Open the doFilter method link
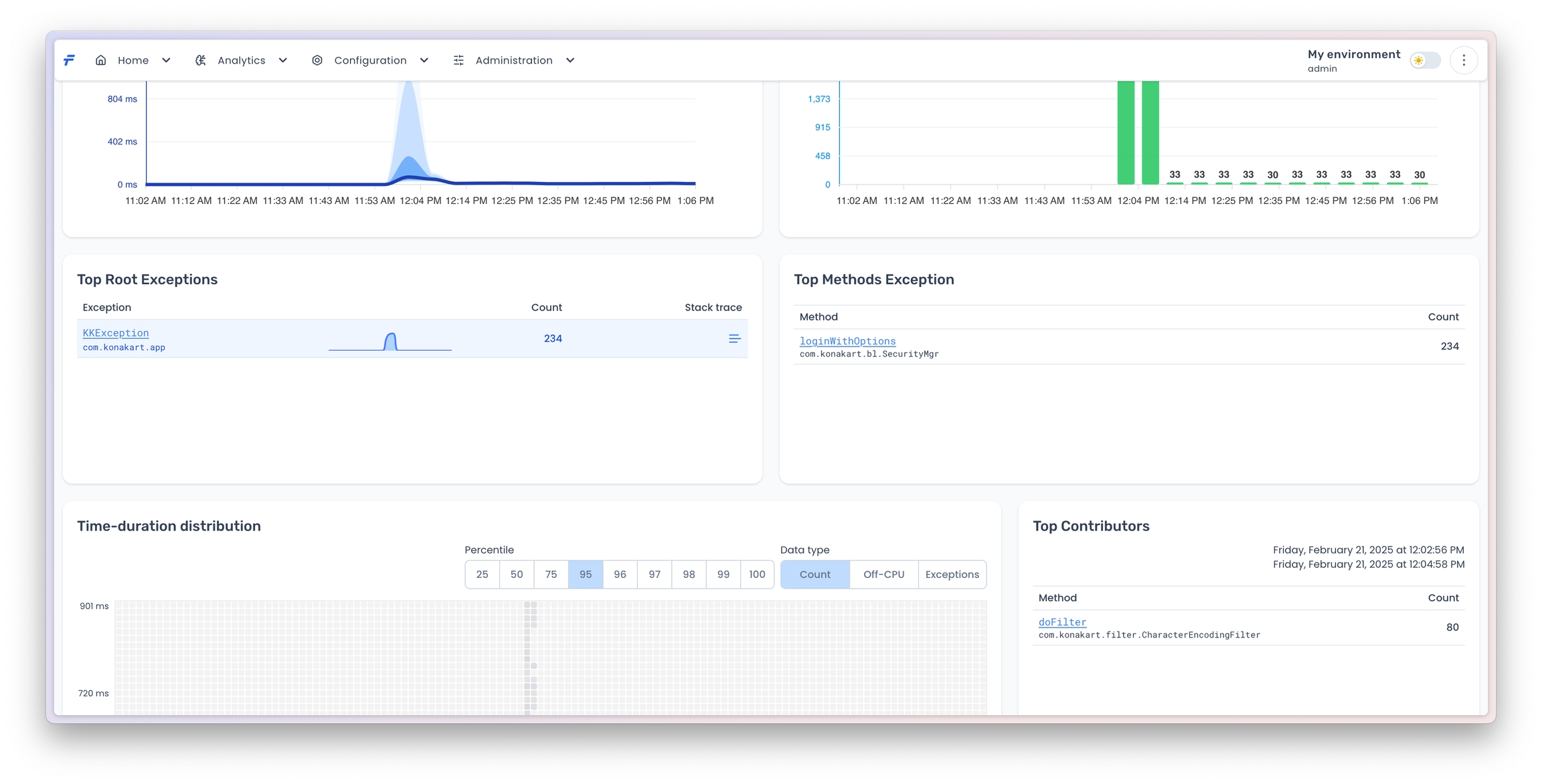 [x=1062, y=622]
